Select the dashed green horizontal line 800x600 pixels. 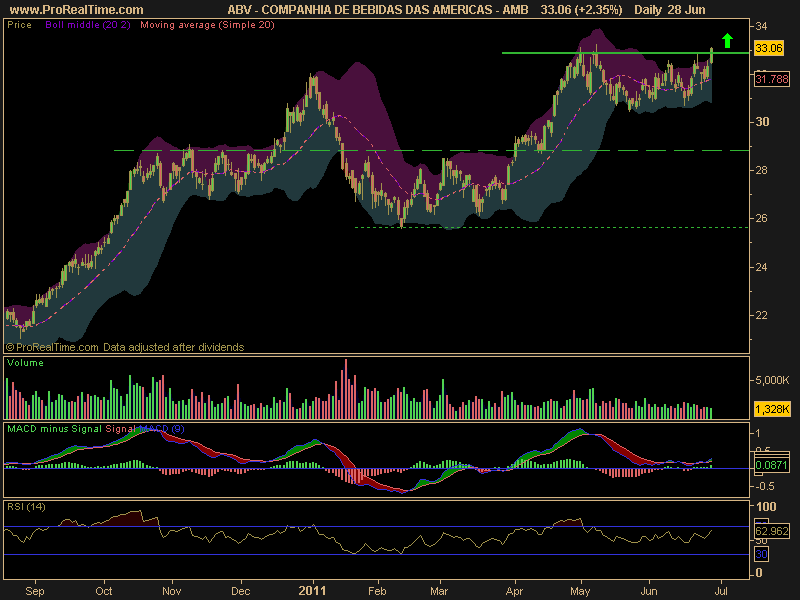pos(432,151)
